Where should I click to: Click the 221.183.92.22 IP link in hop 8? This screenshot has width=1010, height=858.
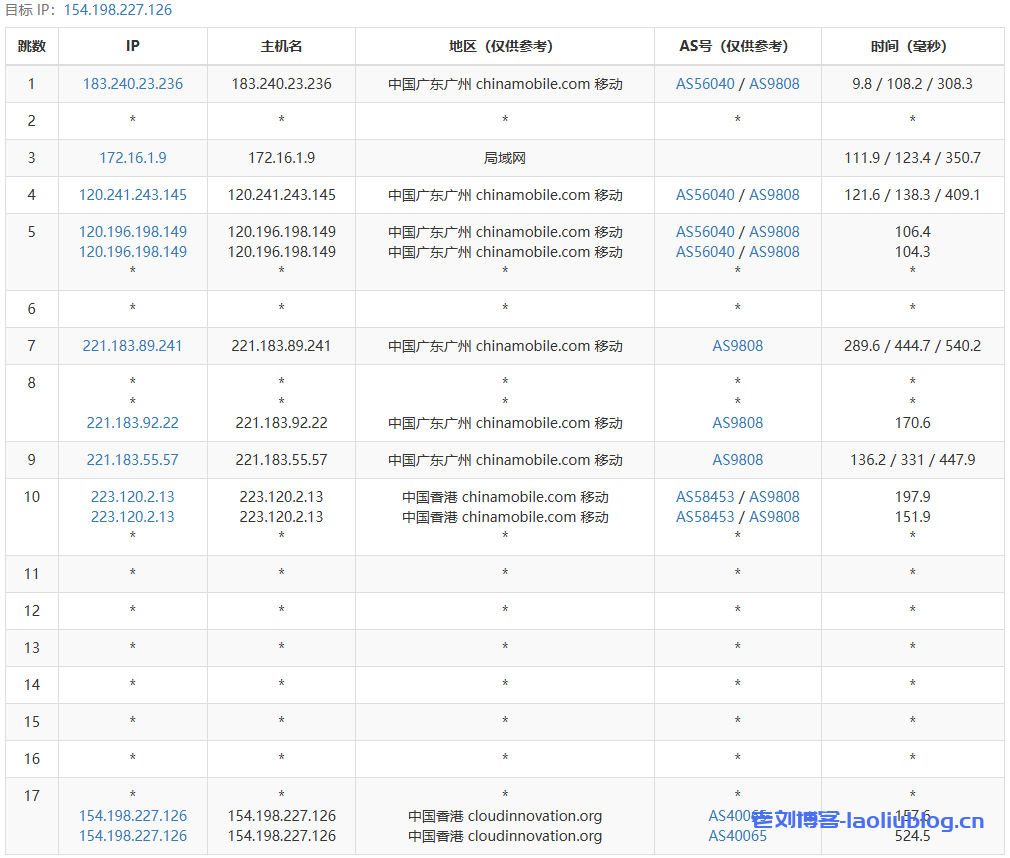click(x=133, y=423)
